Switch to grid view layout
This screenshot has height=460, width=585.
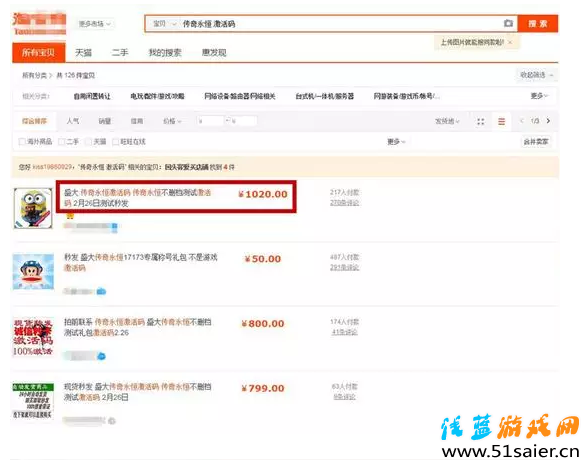(x=481, y=121)
